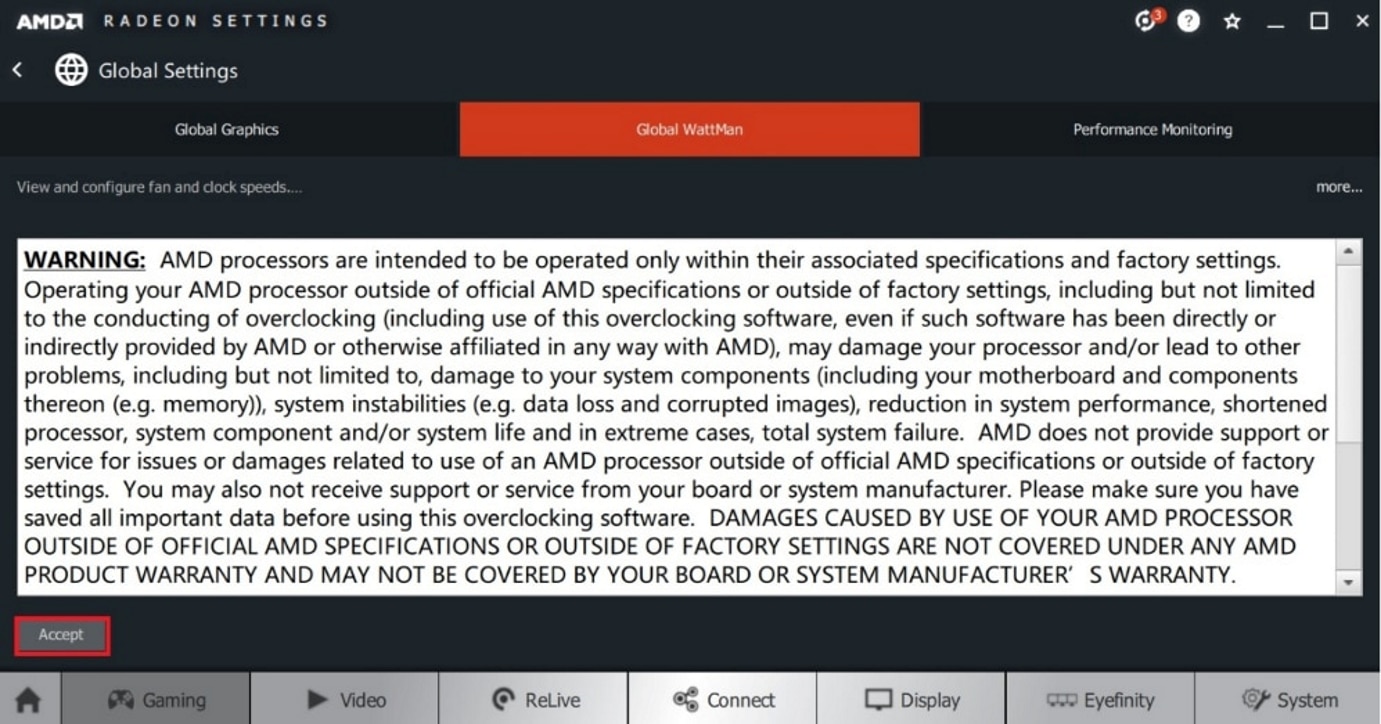Open the System section
Screen dimensions: 1381x724
point(1288,699)
